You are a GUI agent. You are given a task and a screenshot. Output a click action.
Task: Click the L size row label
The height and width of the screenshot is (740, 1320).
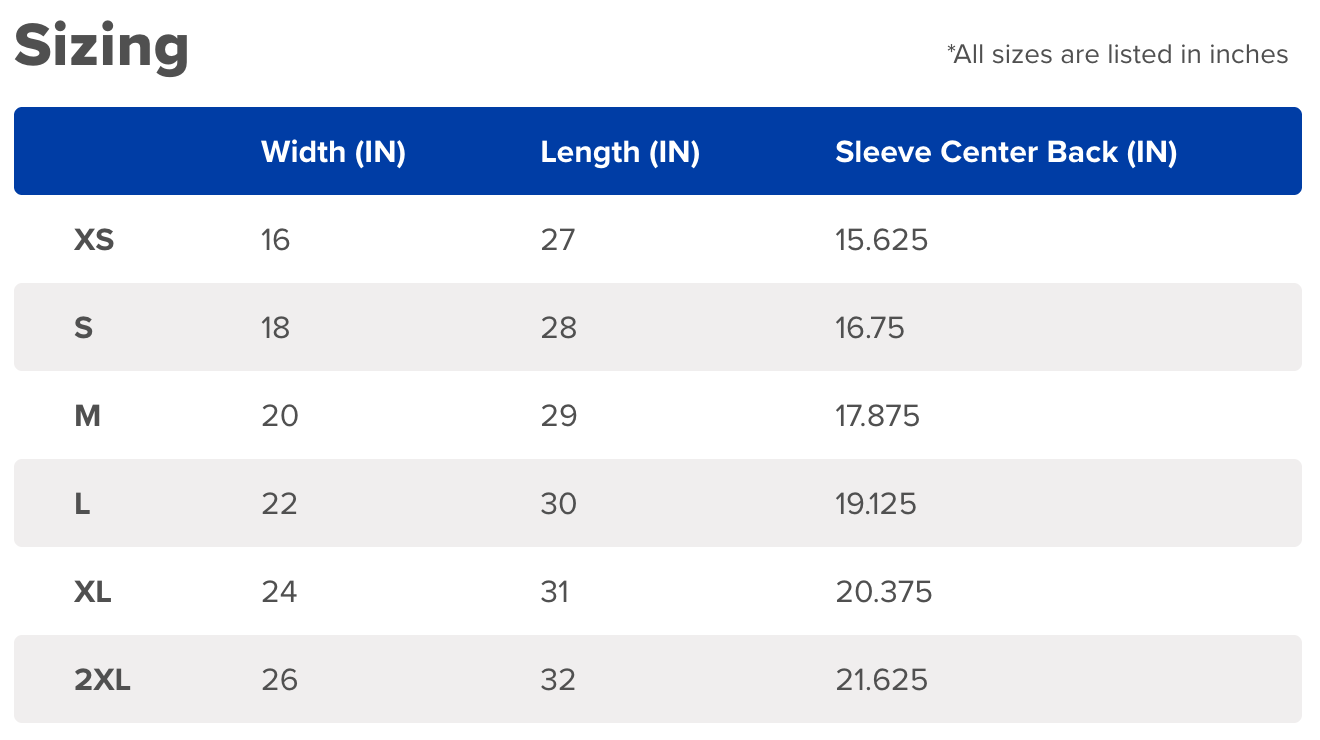pos(82,504)
